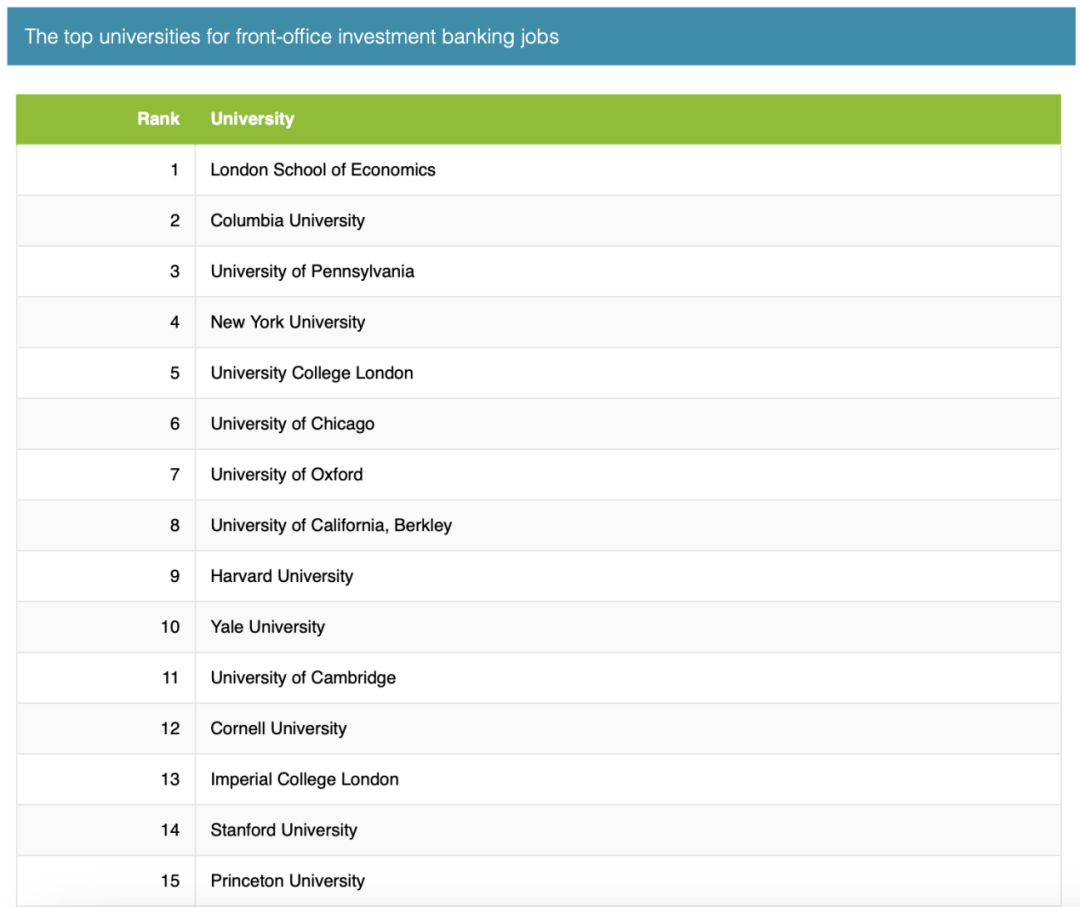Select the Columbia University cell

click(627, 220)
